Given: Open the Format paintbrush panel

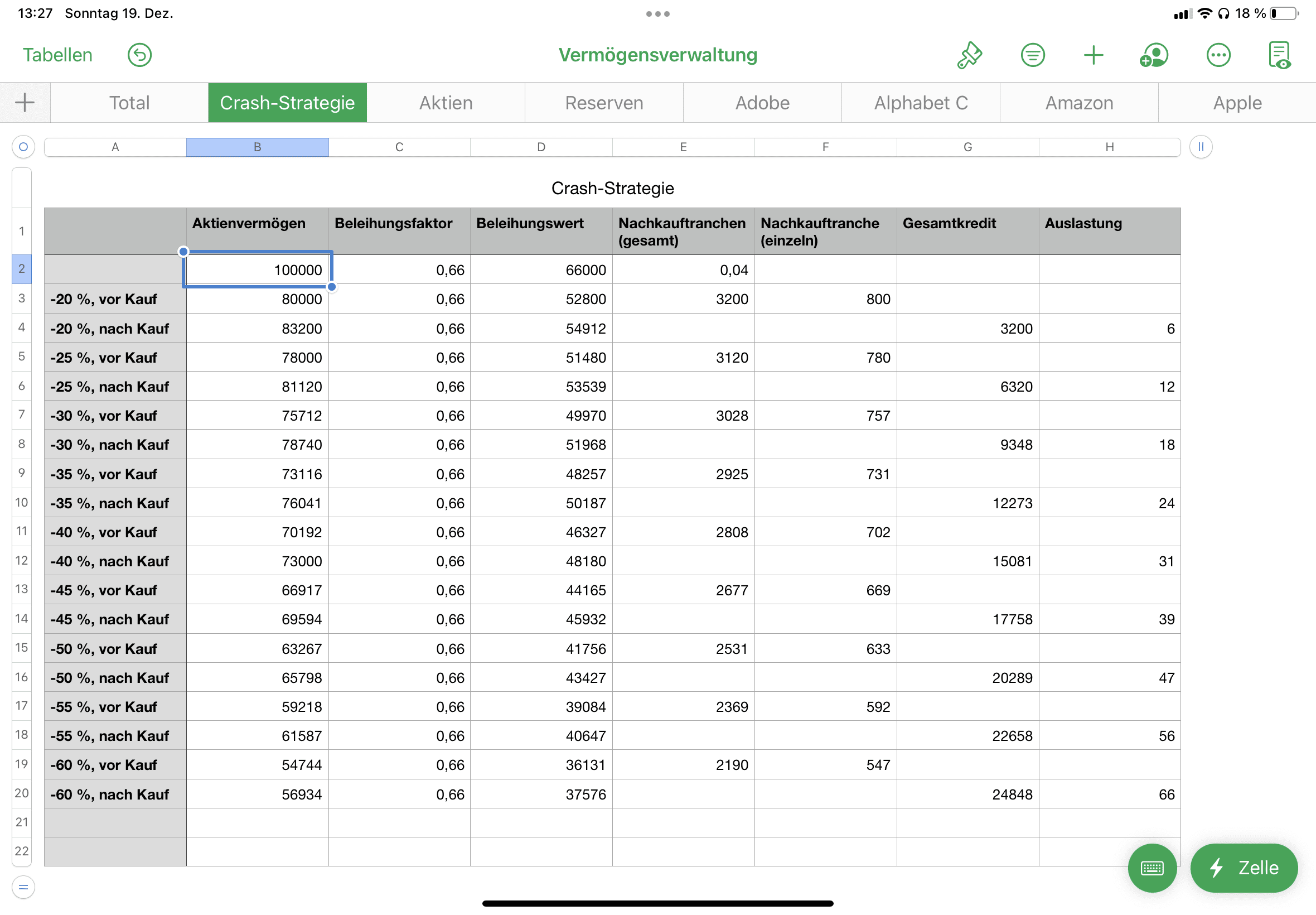Looking at the screenshot, I should [x=969, y=56].
